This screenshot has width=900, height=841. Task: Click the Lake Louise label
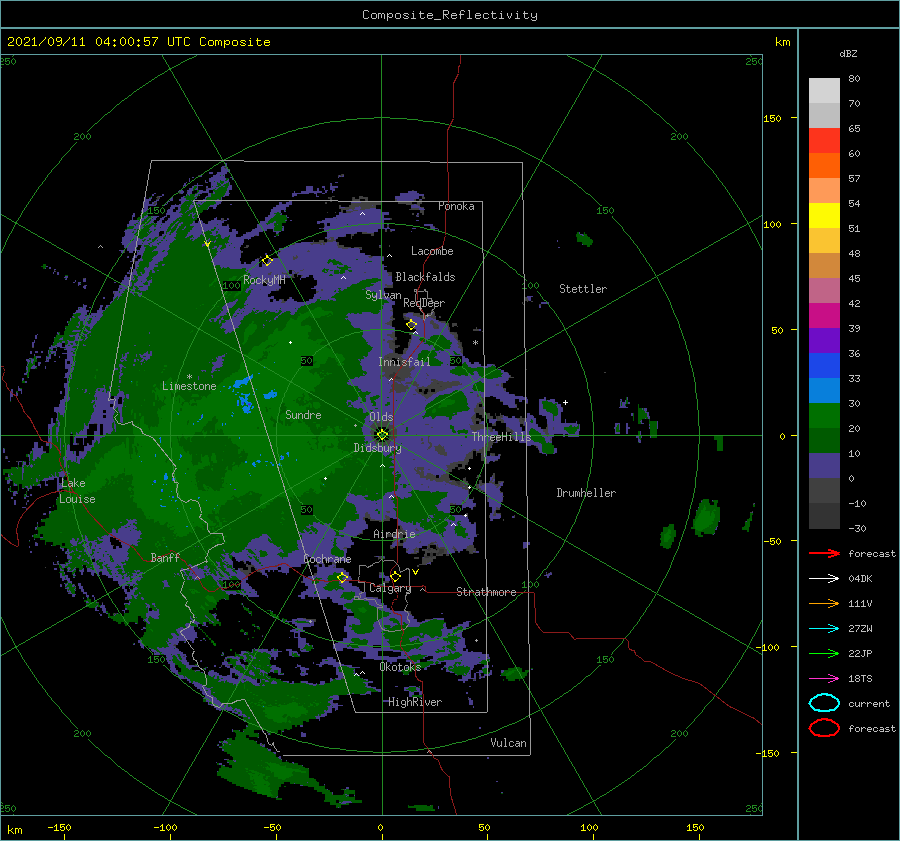tap(77, 491)
